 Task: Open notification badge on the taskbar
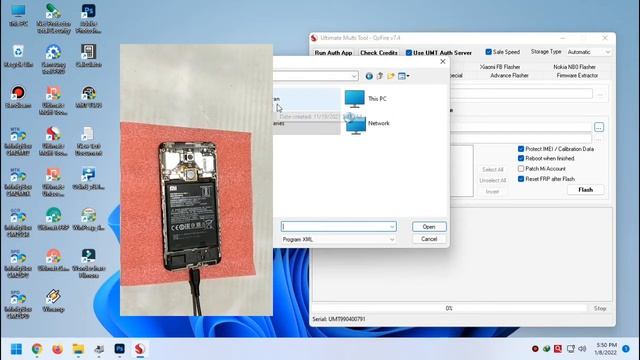pos(626,349)
